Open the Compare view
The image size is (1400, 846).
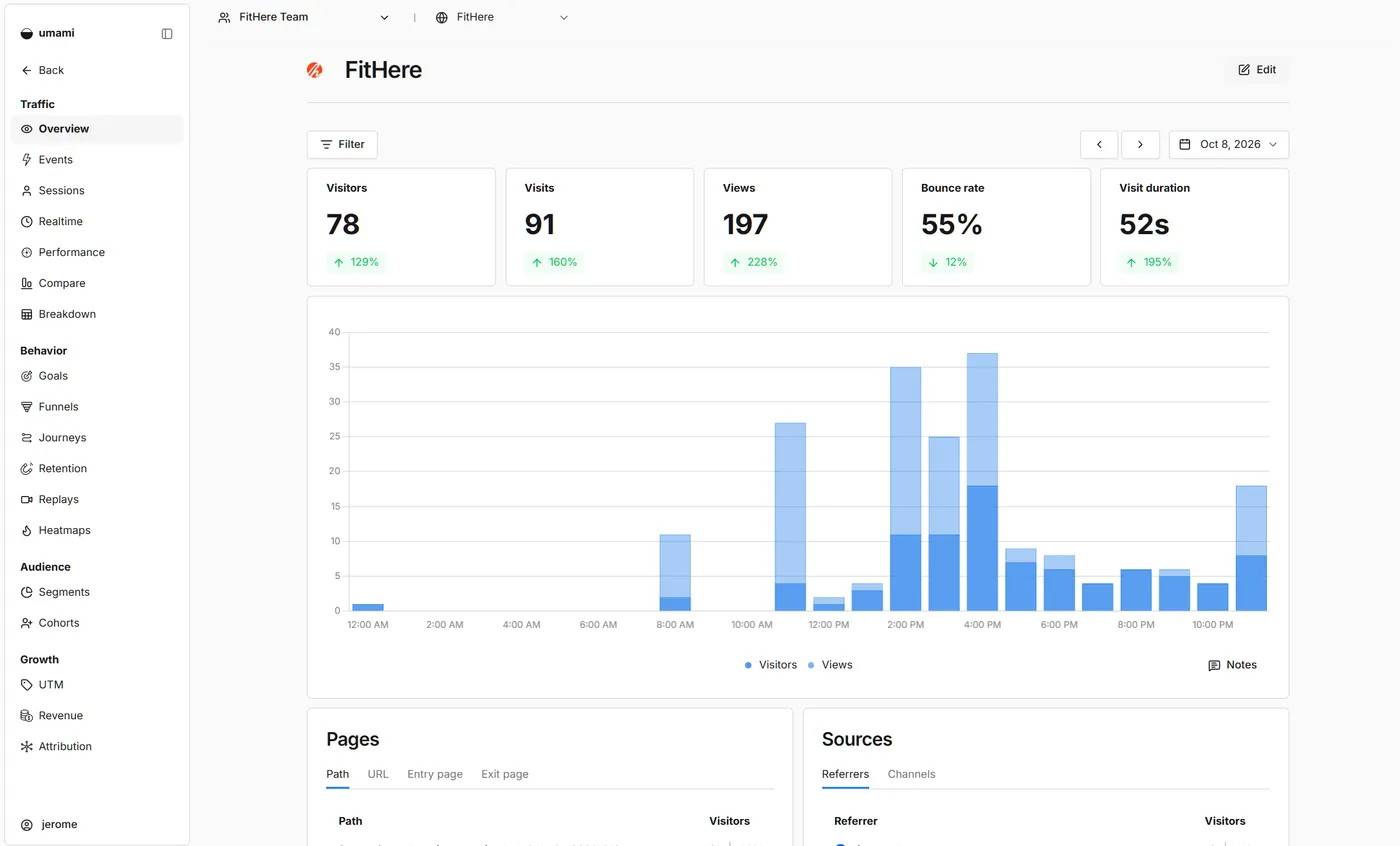[x=97, y=284]
